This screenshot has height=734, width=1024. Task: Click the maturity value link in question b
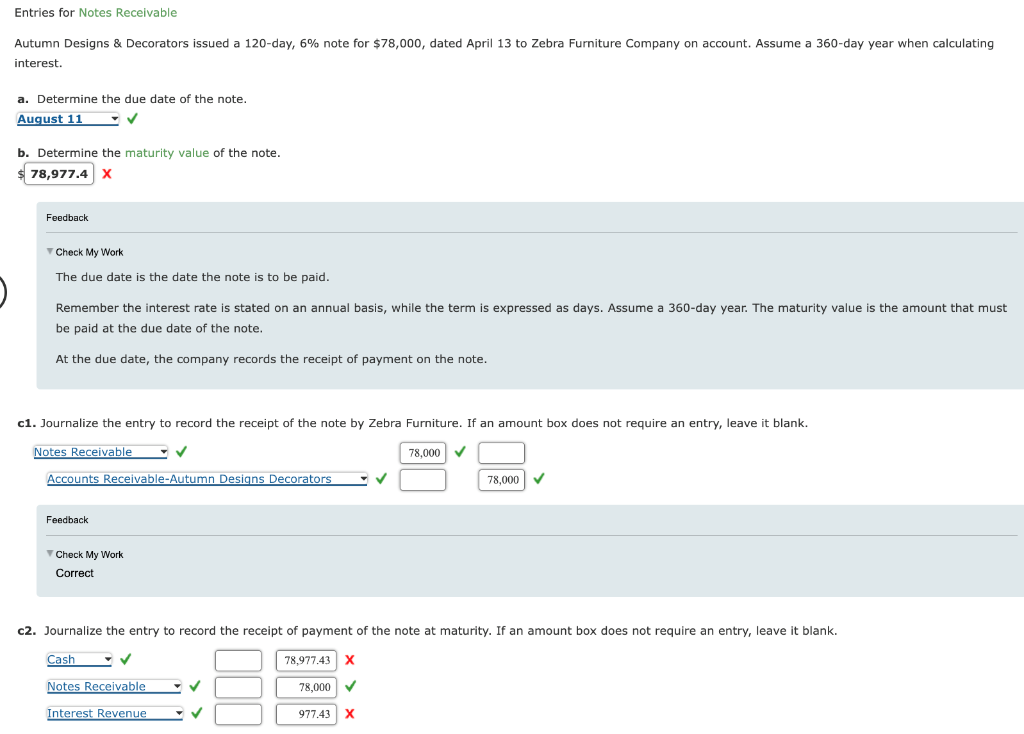155,152
